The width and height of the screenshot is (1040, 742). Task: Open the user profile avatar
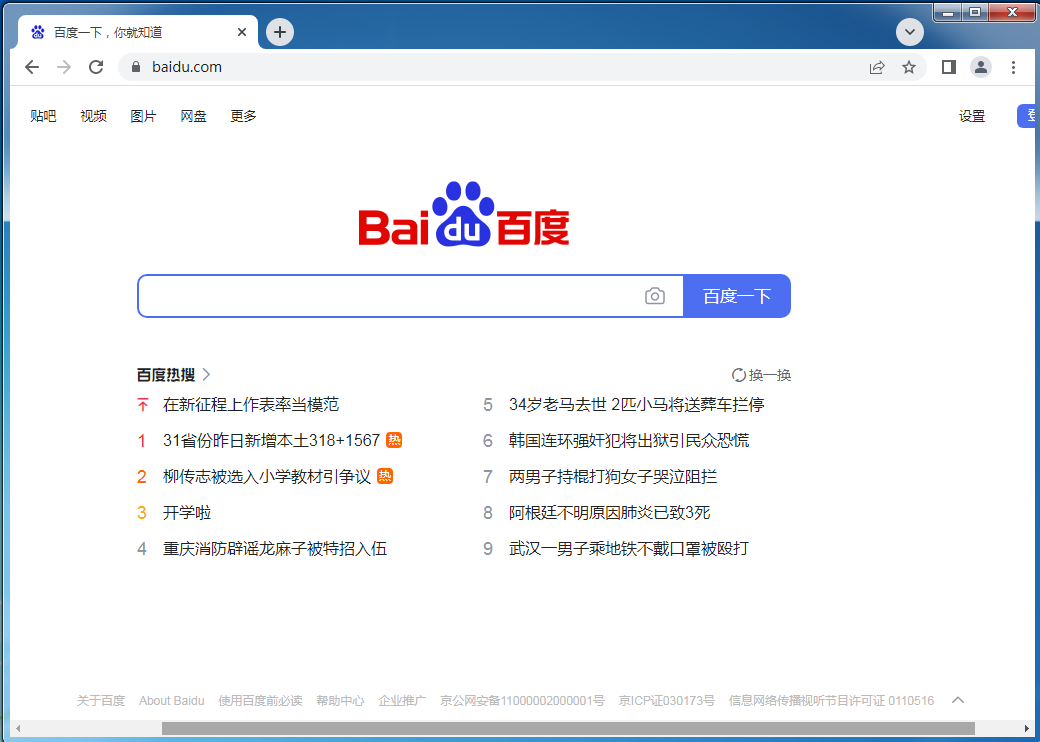pyautogui.click(x=981, y=67)
